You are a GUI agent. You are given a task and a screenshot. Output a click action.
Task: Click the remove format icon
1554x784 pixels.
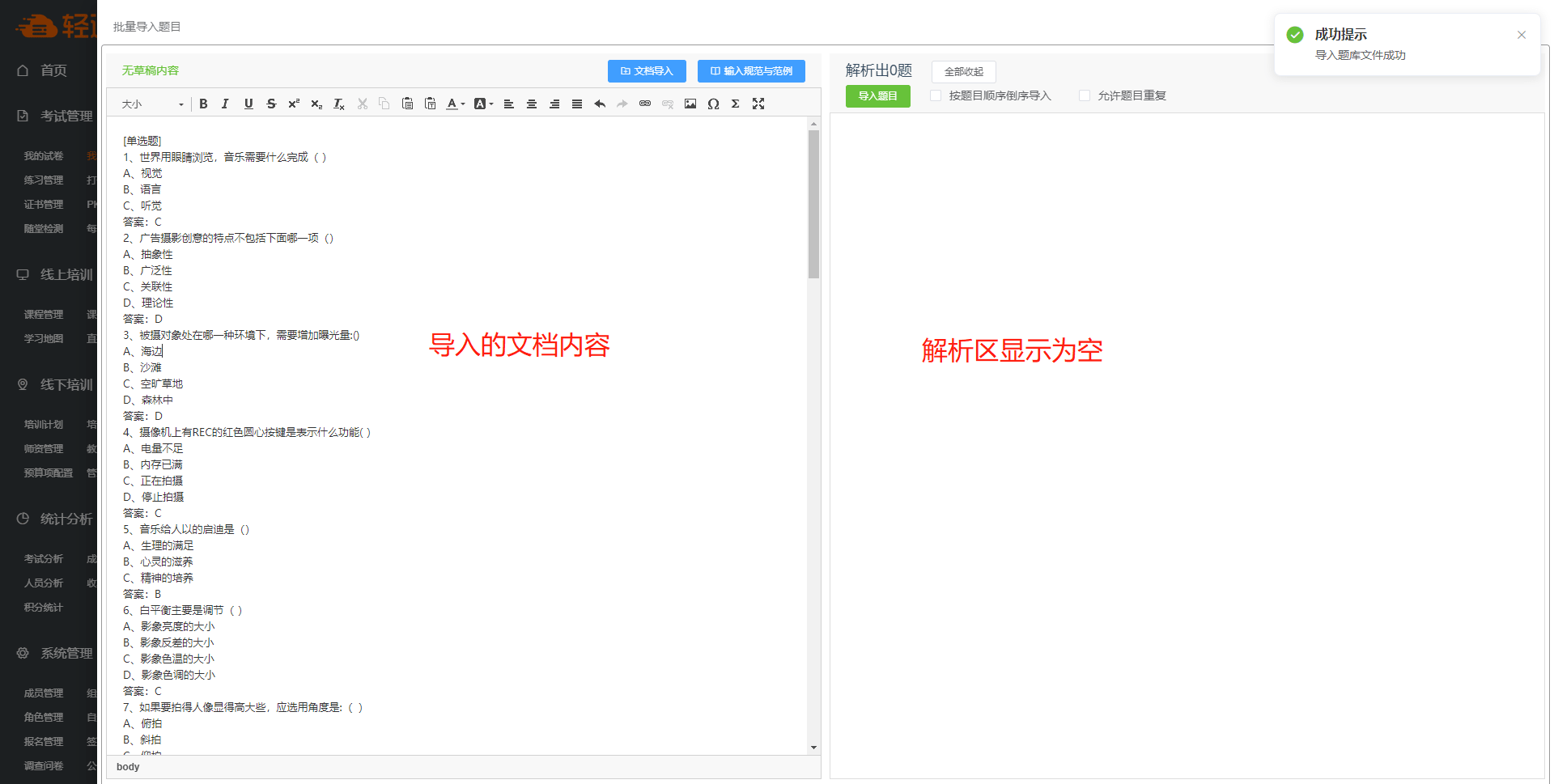(339, 104)
